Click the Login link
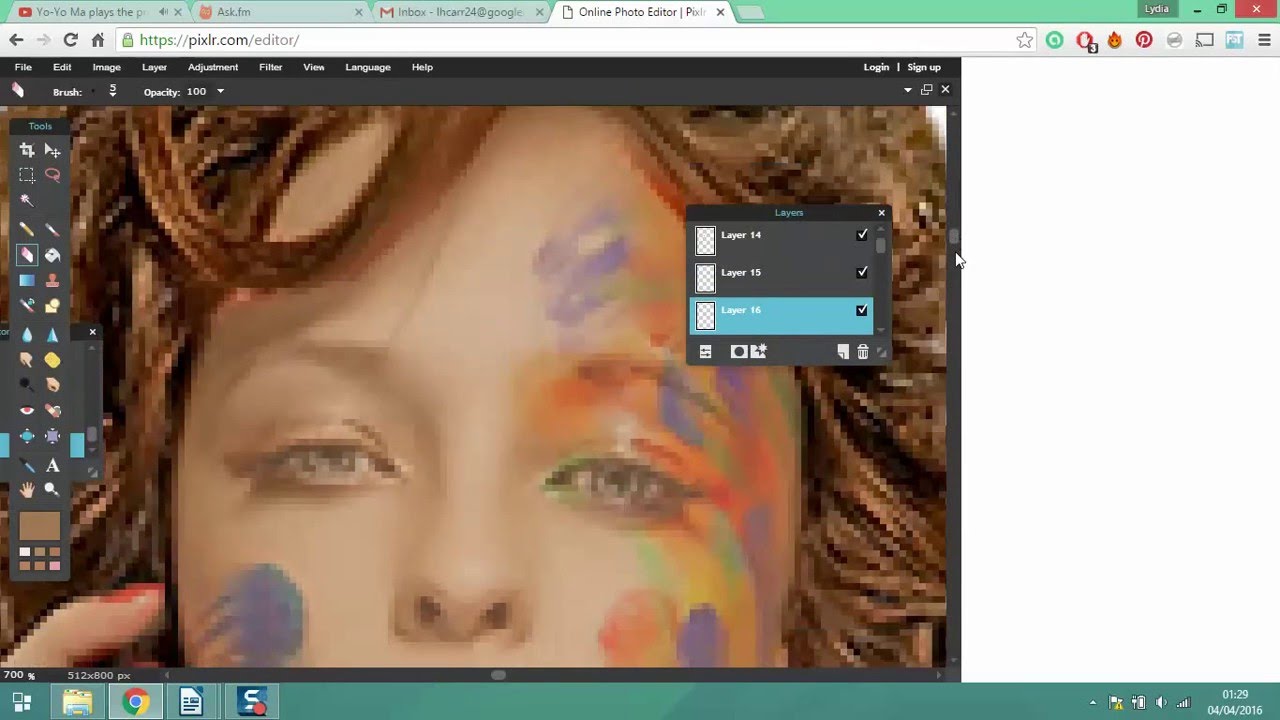The height and width of the screenshot is (720, 1280). [x=876, y=67]
